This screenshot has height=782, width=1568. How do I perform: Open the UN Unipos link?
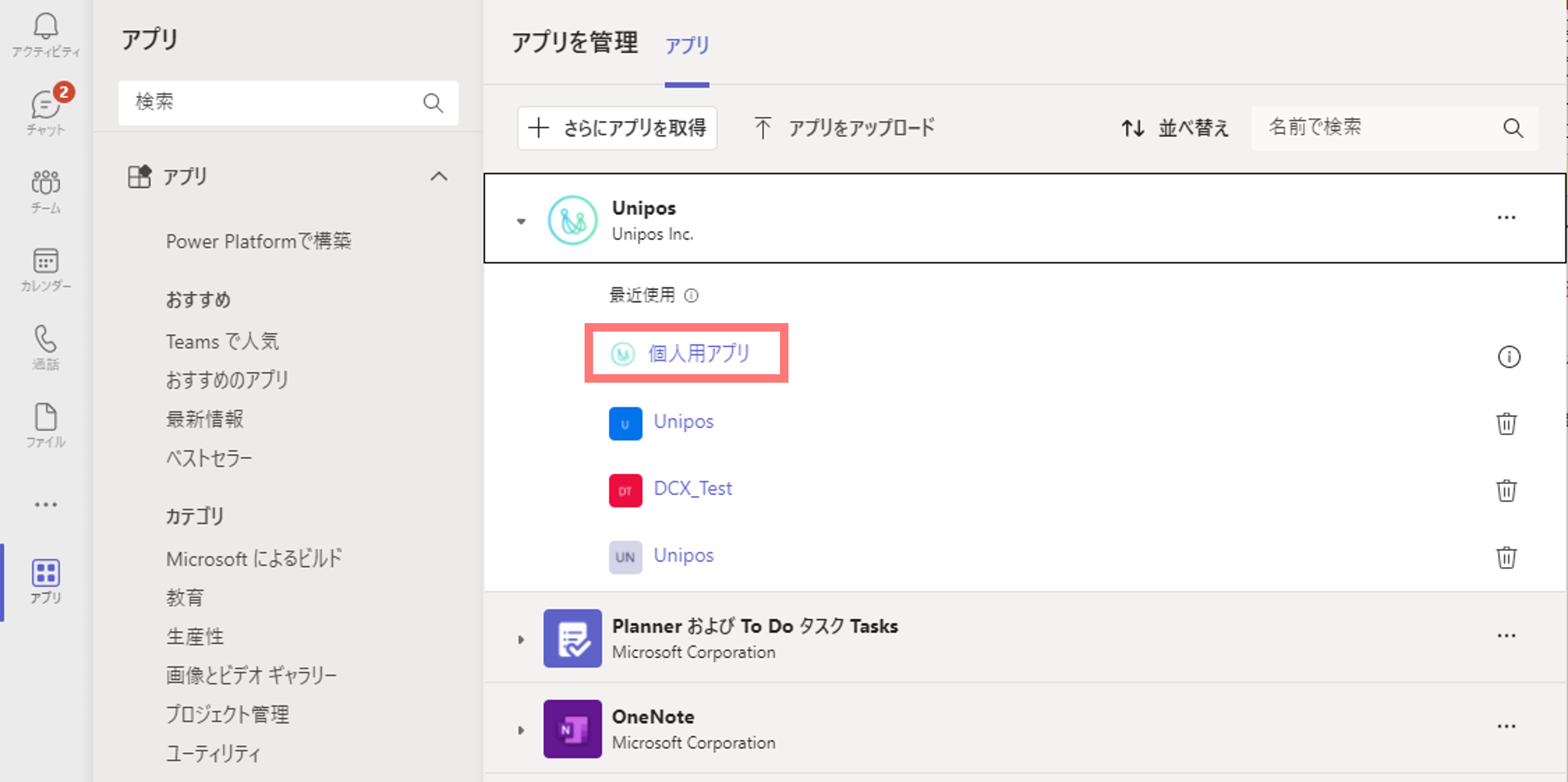683,555
